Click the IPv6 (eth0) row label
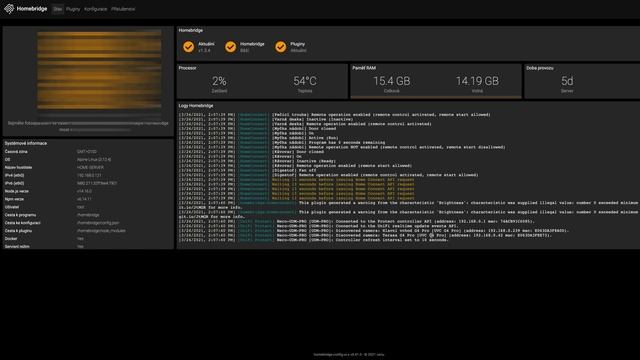 pos(14,183)
